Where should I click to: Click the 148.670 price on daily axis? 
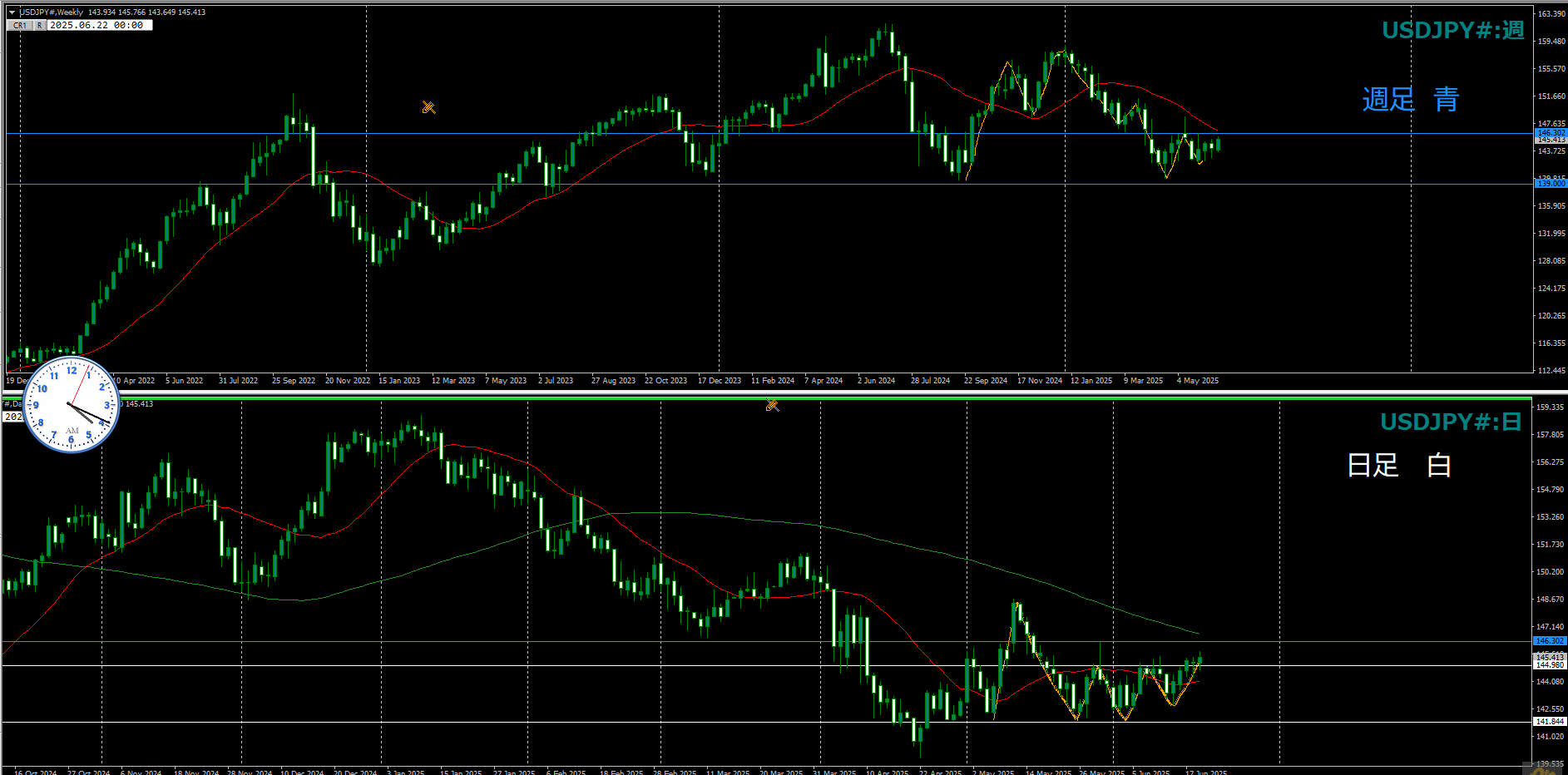[1550, 600]
